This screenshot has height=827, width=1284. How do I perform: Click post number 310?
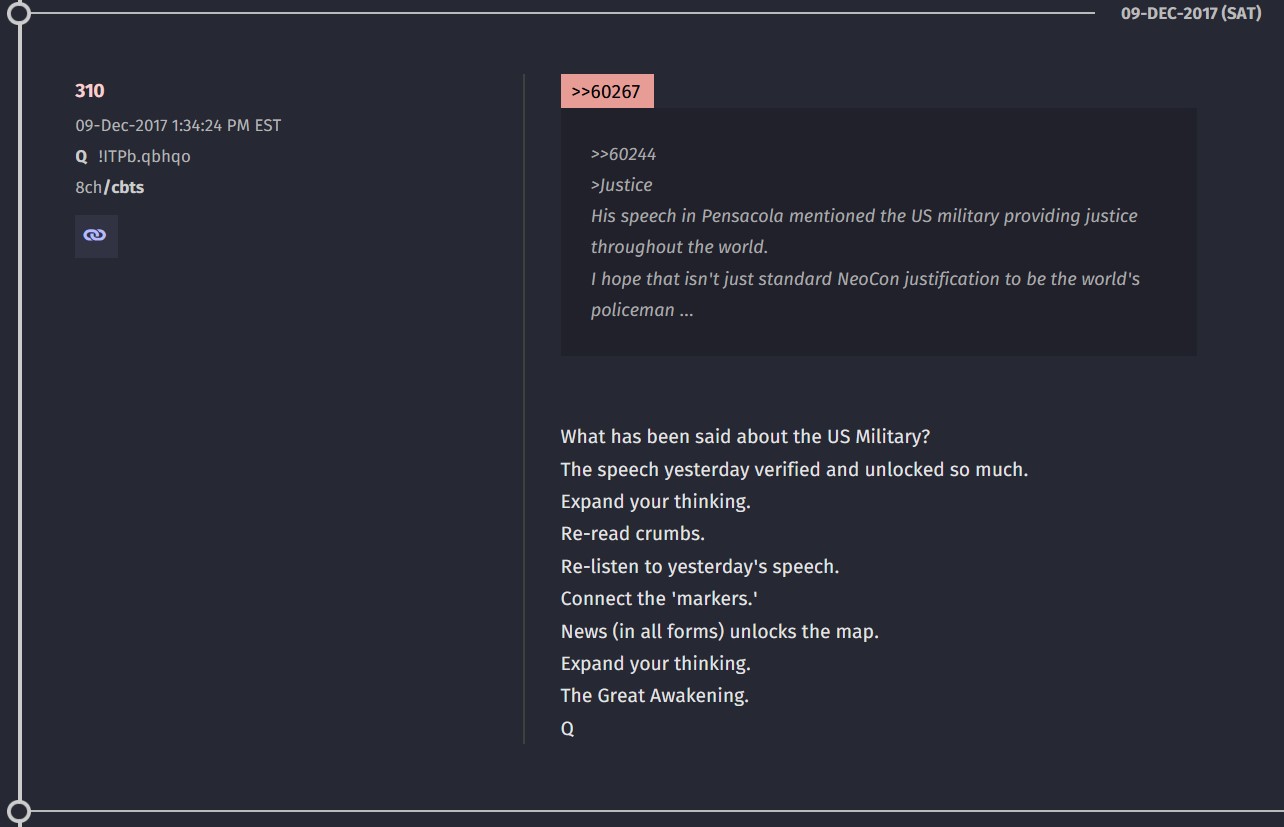90,91
